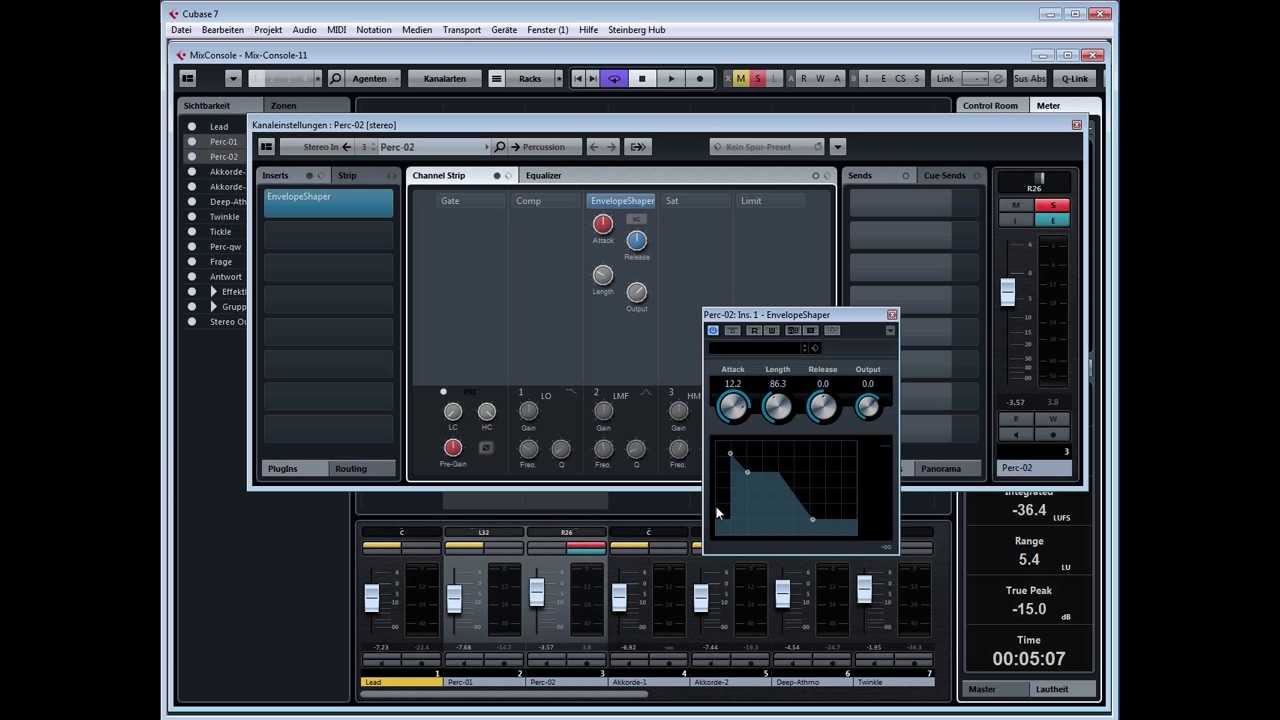Switch to Control Room tab

pyautogui.click(x=990, y=105)
